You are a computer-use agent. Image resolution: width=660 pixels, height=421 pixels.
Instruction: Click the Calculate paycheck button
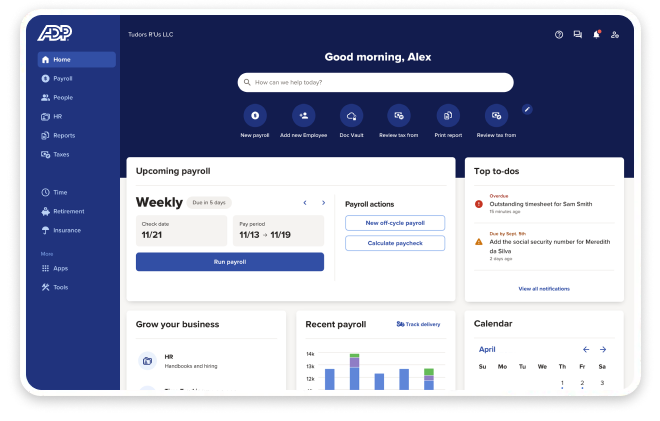(395, 243)
